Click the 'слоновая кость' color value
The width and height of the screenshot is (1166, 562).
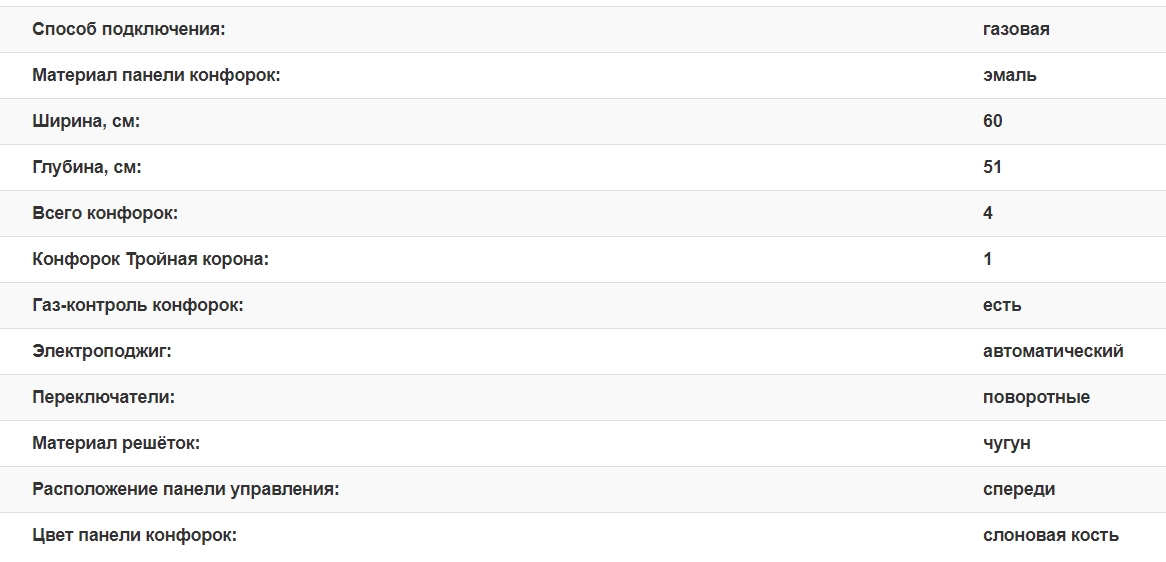tap(1050, 535)
